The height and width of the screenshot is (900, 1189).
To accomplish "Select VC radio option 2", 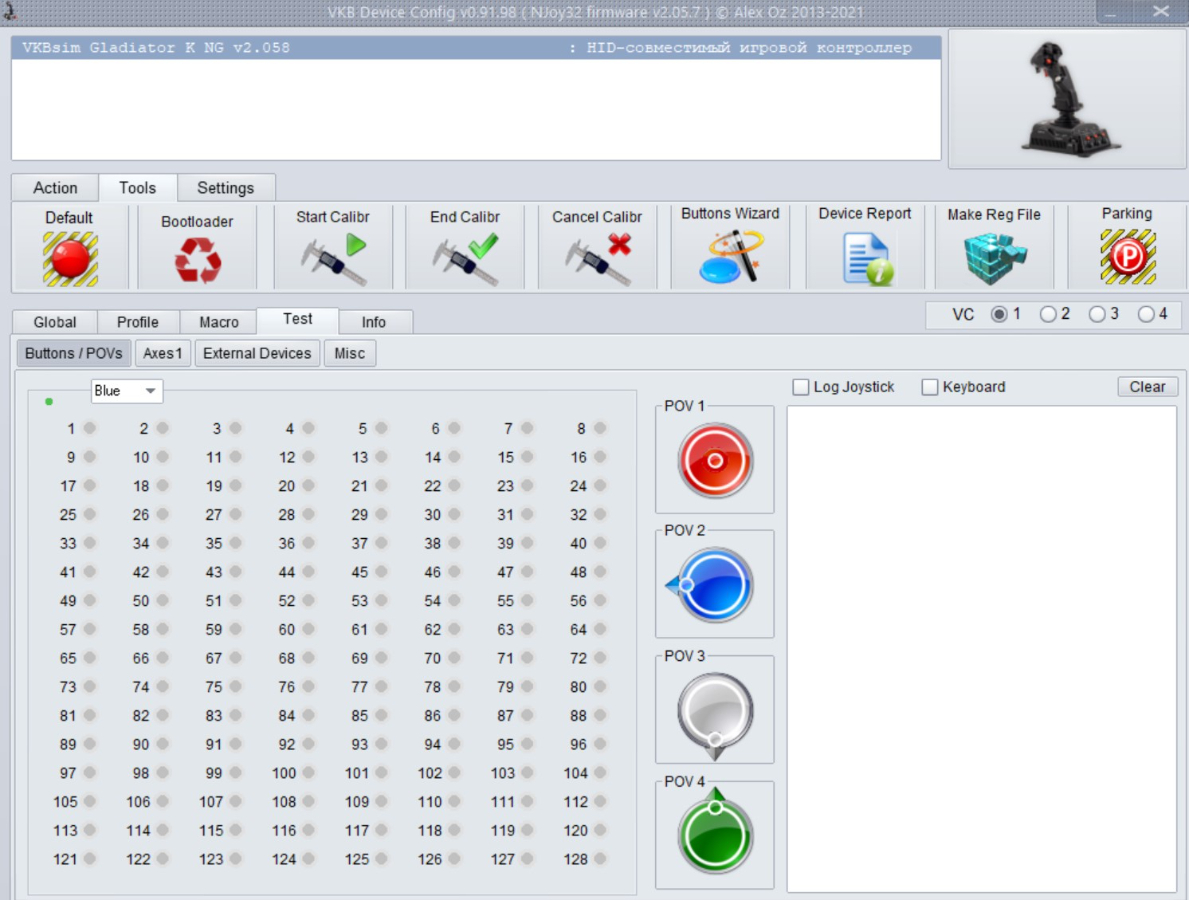I will click(x=1048, y=314).
